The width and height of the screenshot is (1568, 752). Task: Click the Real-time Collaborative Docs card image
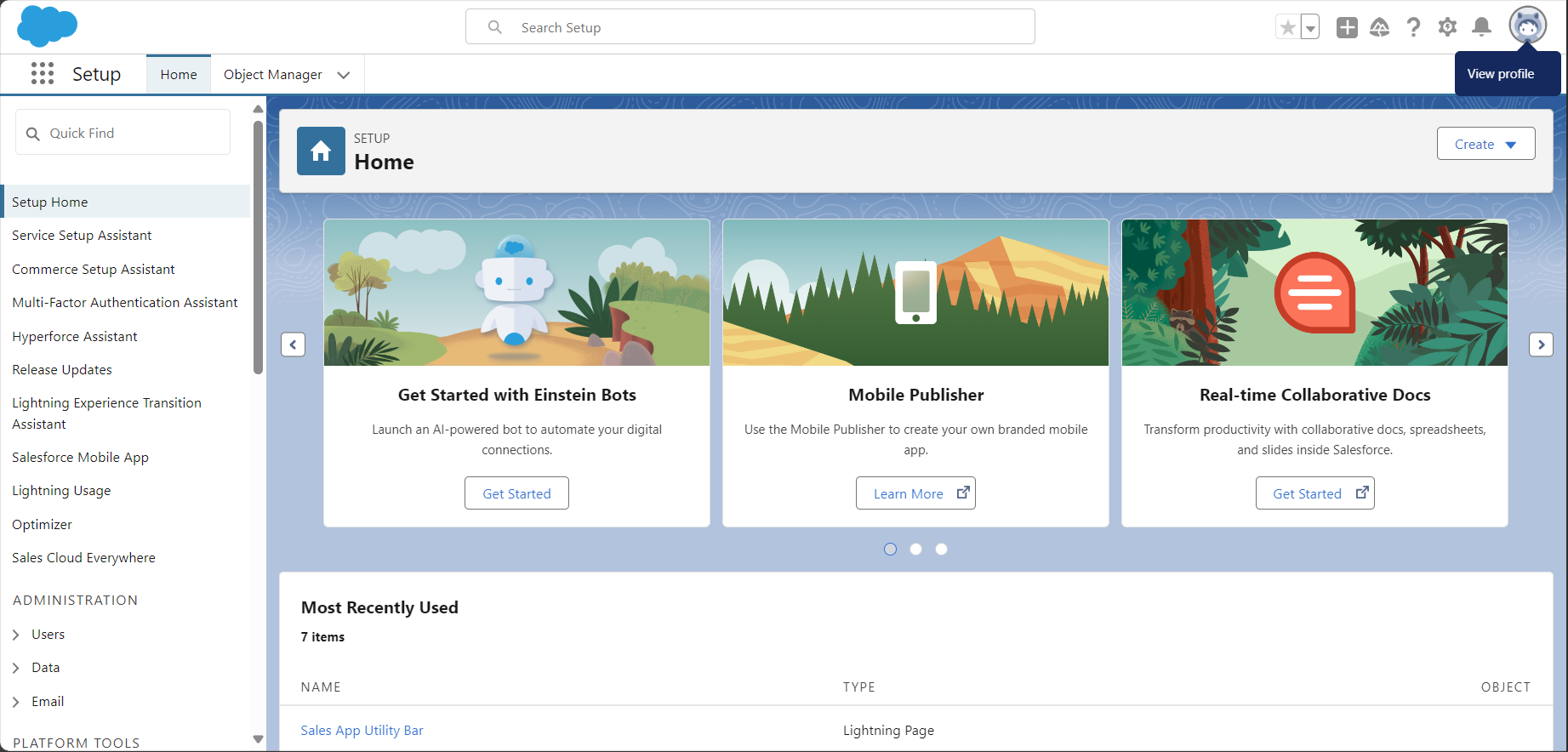(x=1314, y=293)
